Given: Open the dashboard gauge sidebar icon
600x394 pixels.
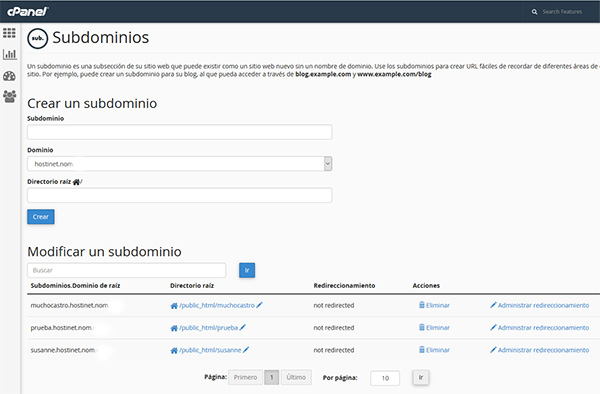Looking at the screenshot, I should pyautogui.click(x=9, y=76).
